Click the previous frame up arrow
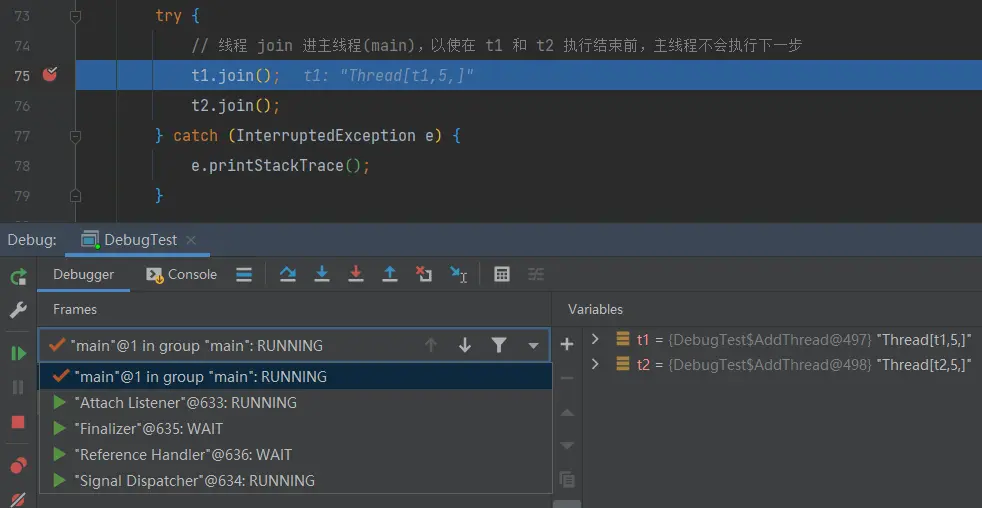 (431, 345)
